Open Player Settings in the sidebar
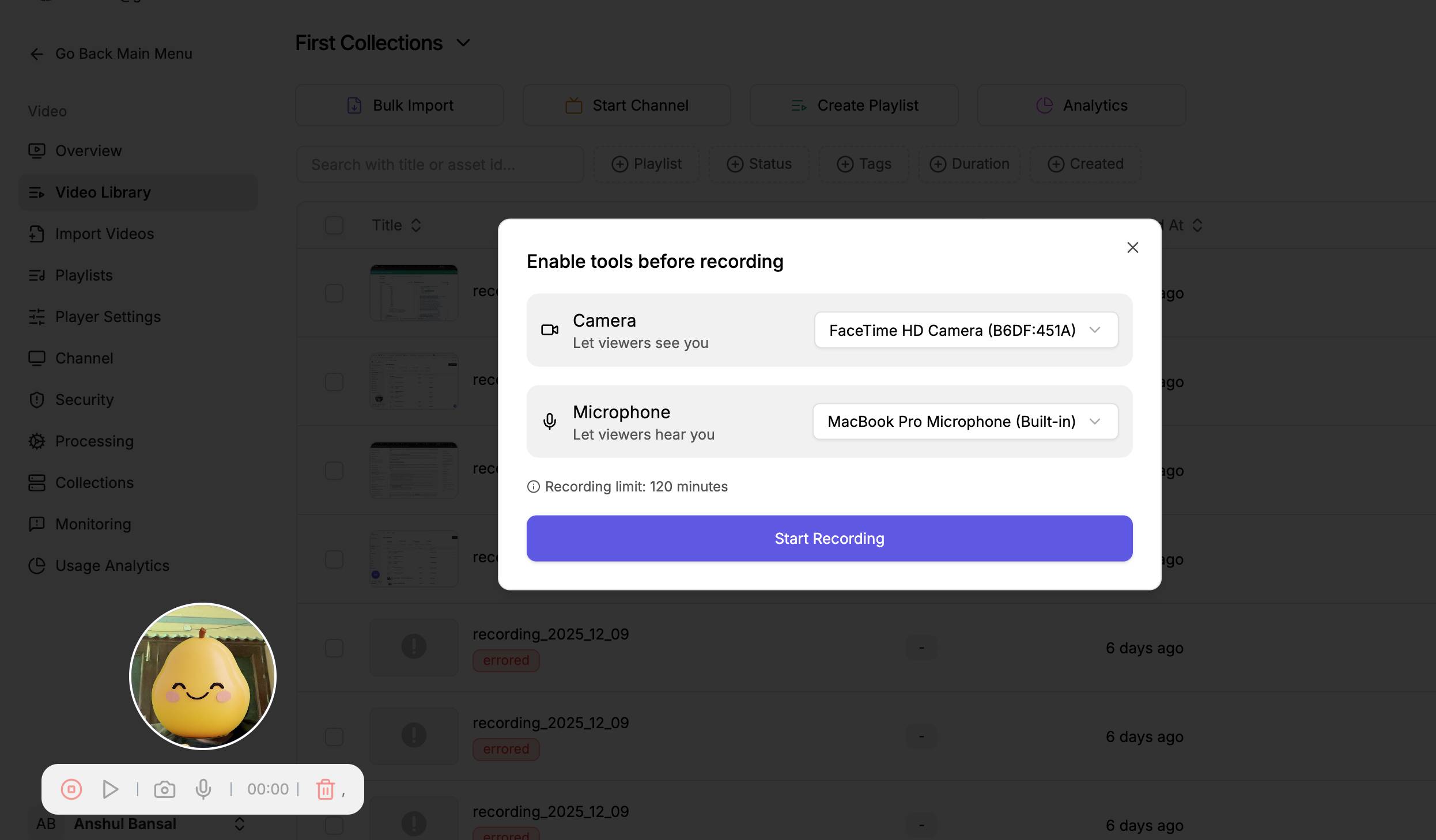This screenshot has height=840, width=1436. (108, 317)
